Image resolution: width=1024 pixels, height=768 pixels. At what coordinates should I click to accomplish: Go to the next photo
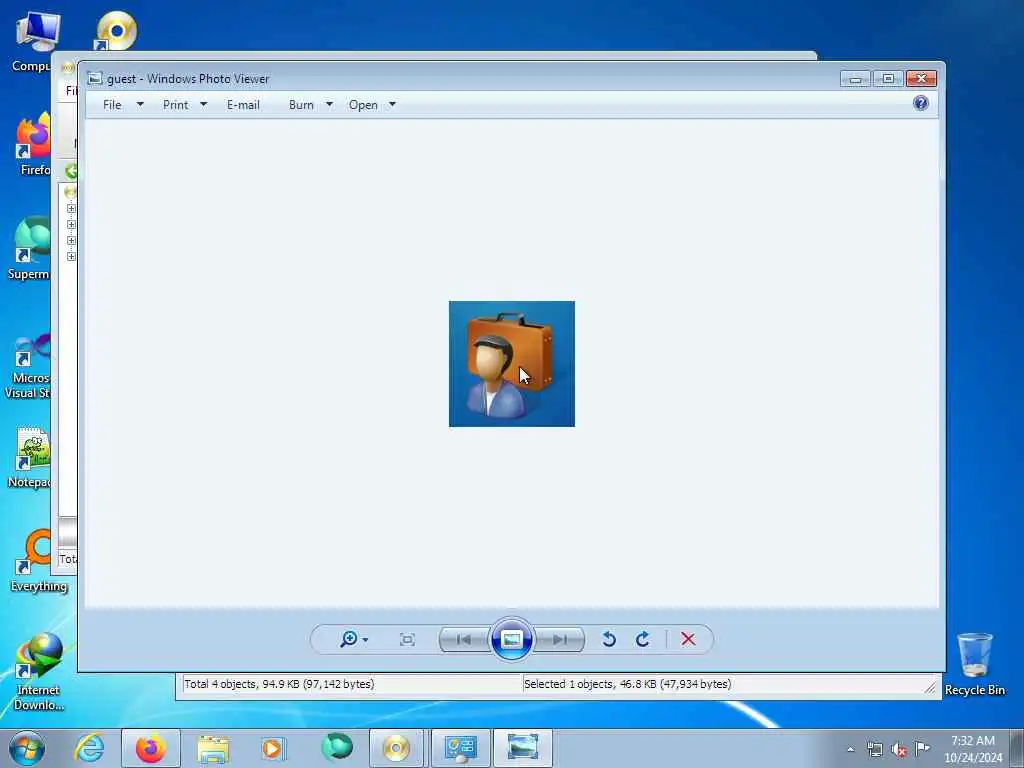(x=560, y=639)
